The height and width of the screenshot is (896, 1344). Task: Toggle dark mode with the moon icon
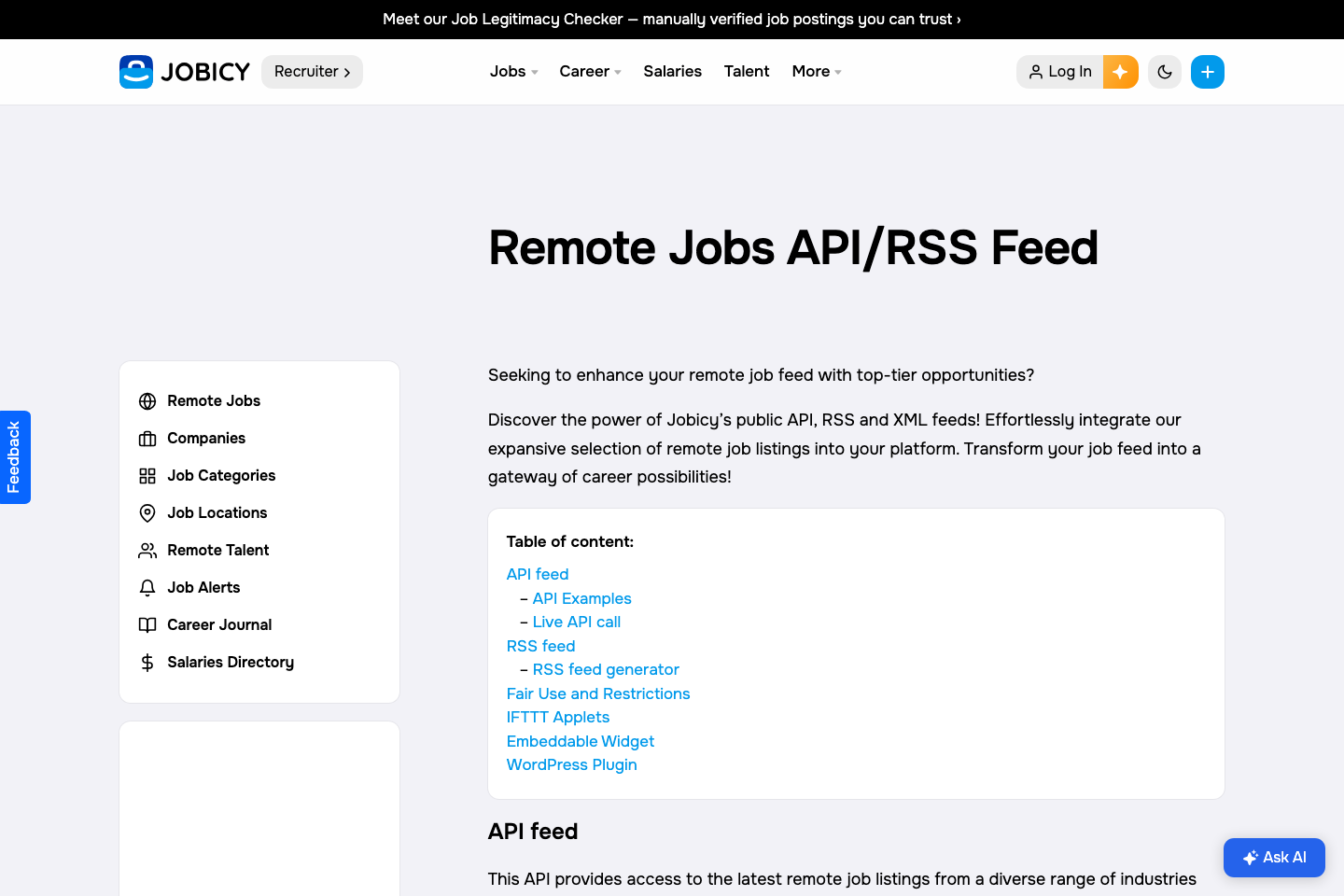pos(1164,71)
